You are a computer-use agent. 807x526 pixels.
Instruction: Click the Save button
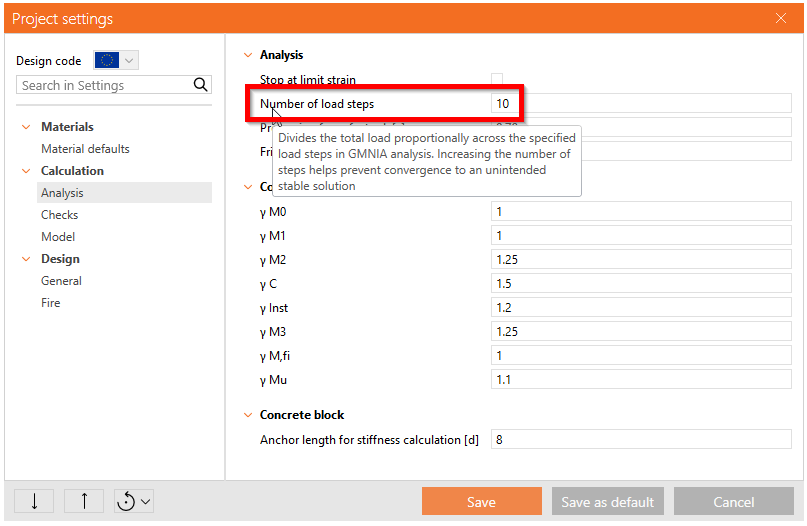482,501
